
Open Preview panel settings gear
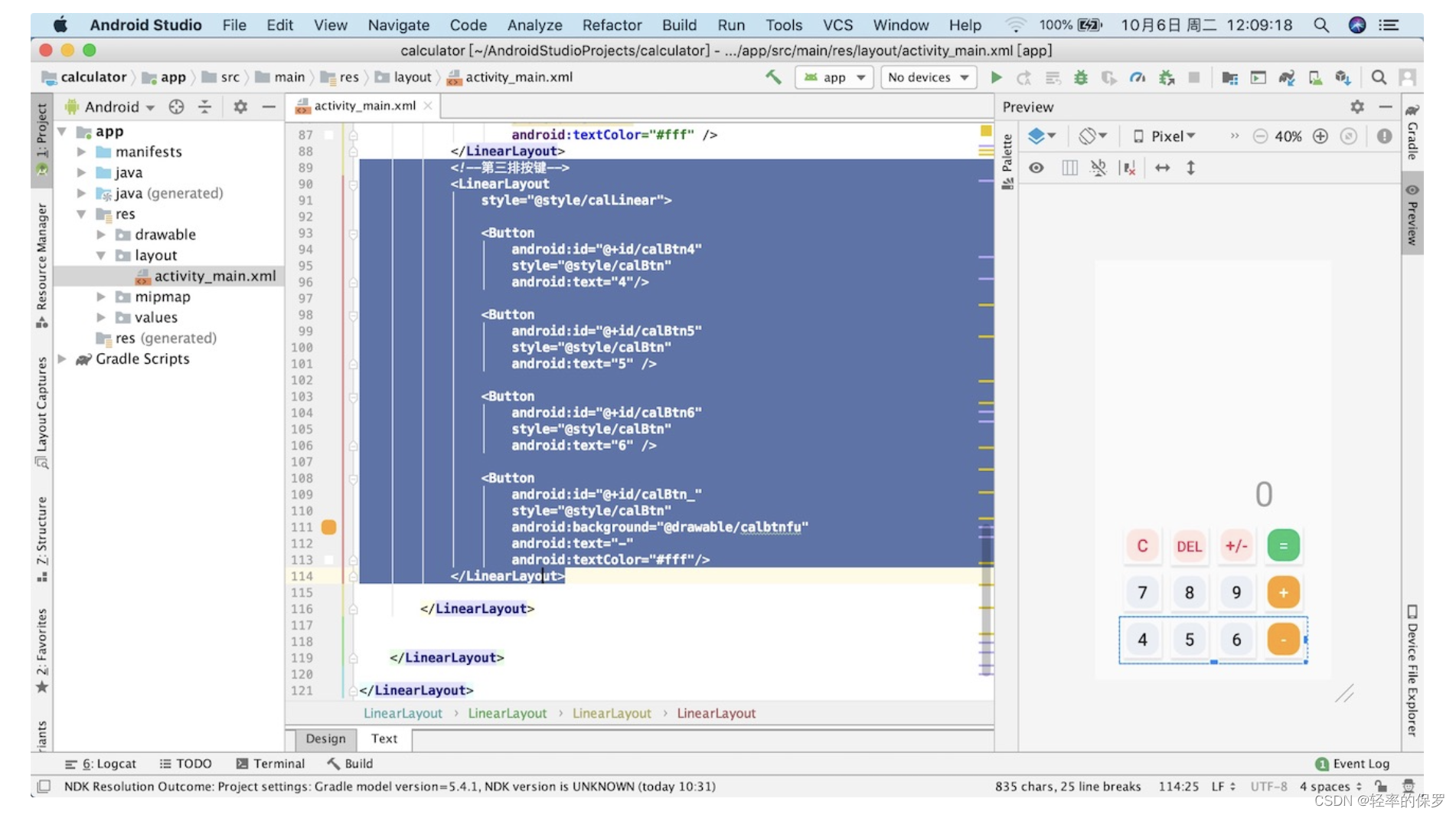[x=1357, y=107]
